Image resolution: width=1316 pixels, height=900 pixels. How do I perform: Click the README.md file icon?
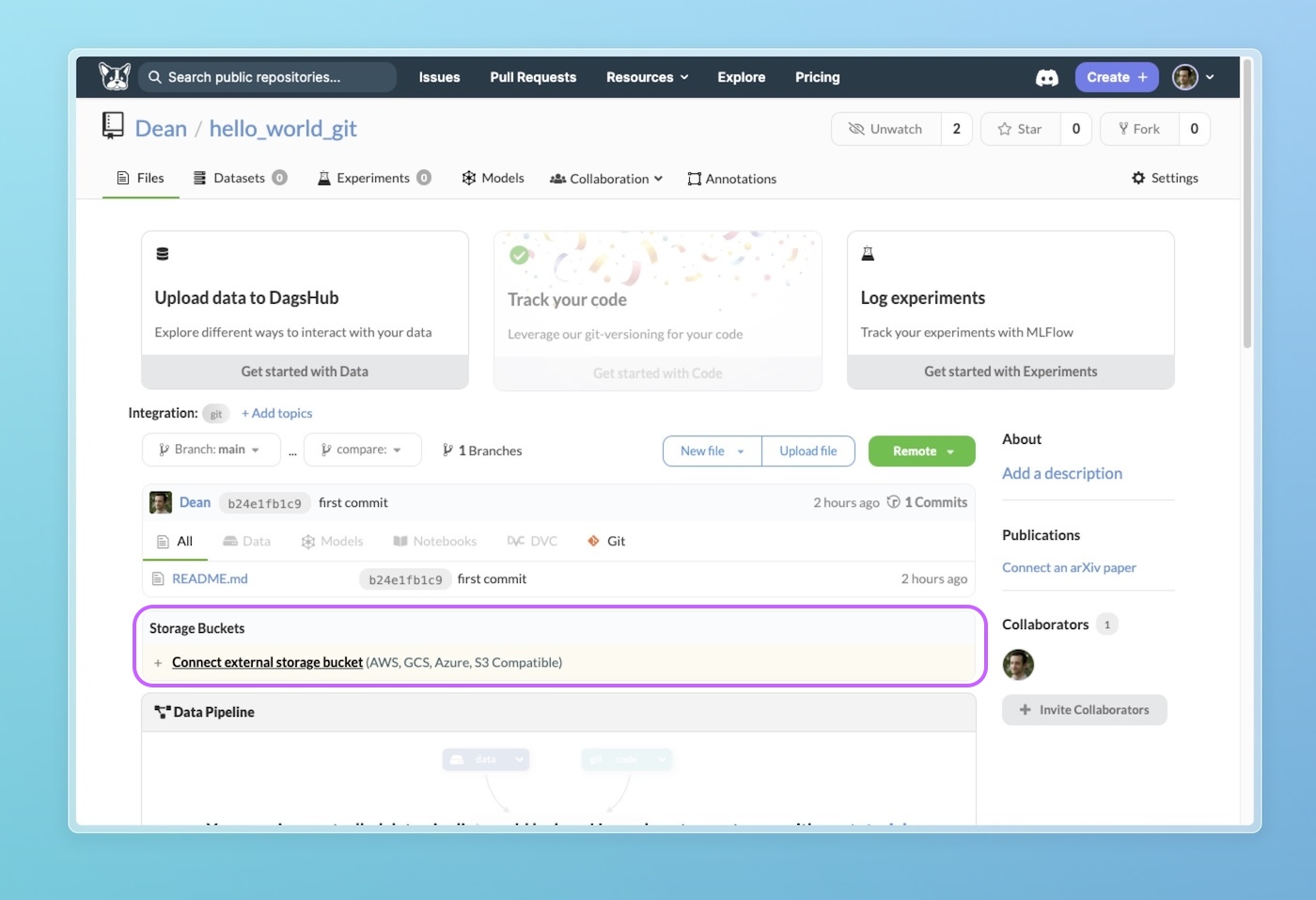pyautogui.click(x=158, y=579)
